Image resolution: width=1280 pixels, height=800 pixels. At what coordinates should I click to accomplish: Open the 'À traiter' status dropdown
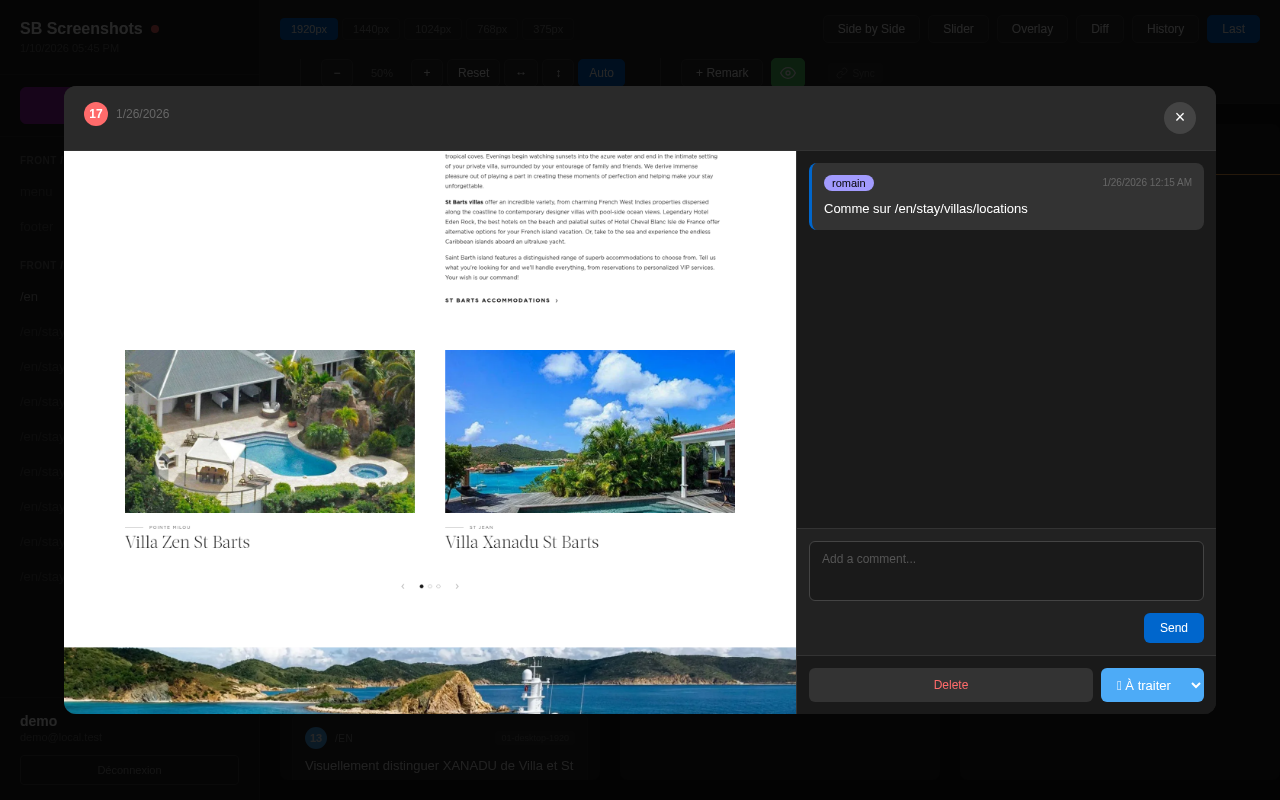(1152, 685)
